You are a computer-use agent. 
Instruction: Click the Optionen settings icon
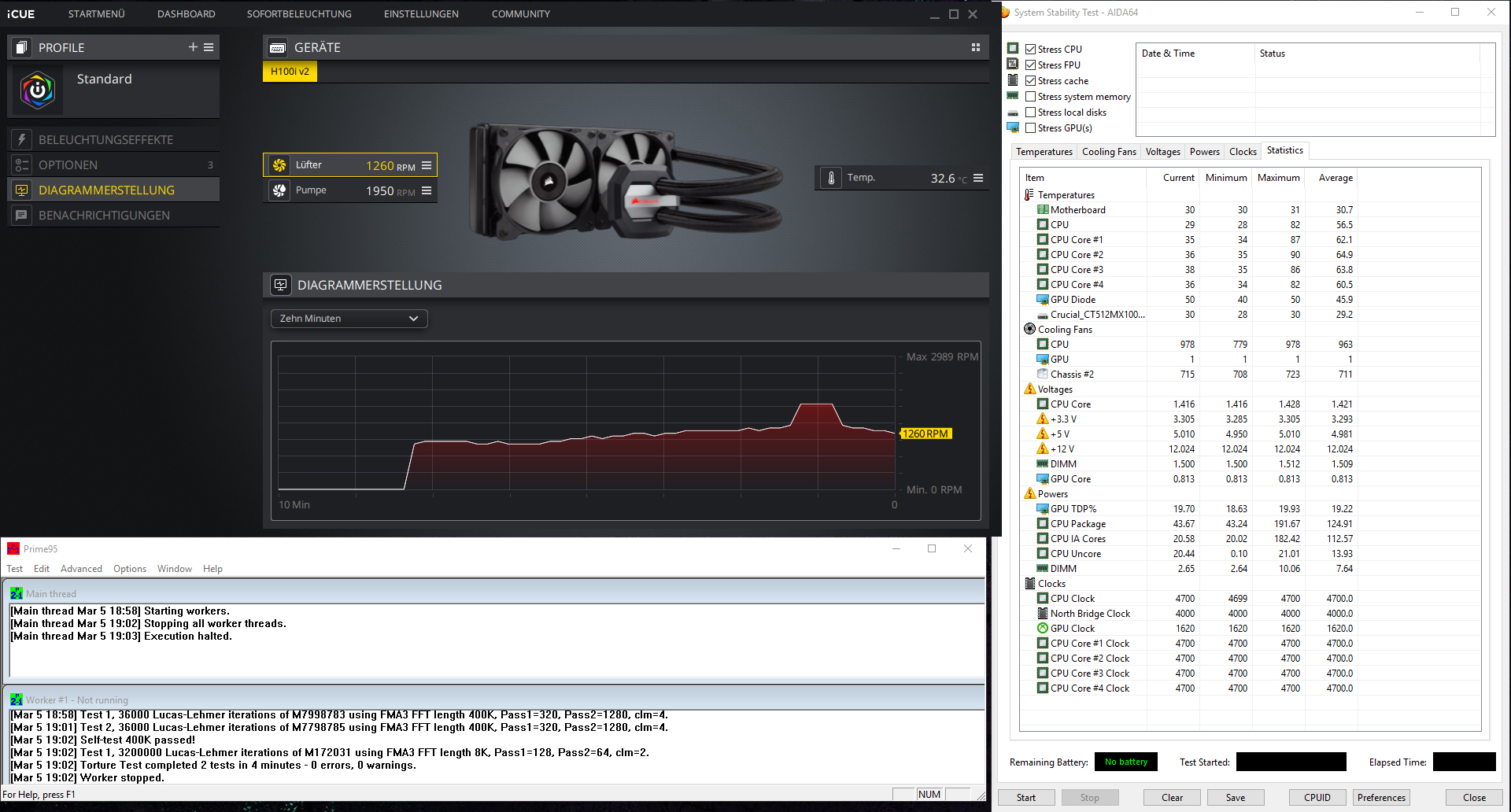[x=21, y=164]
